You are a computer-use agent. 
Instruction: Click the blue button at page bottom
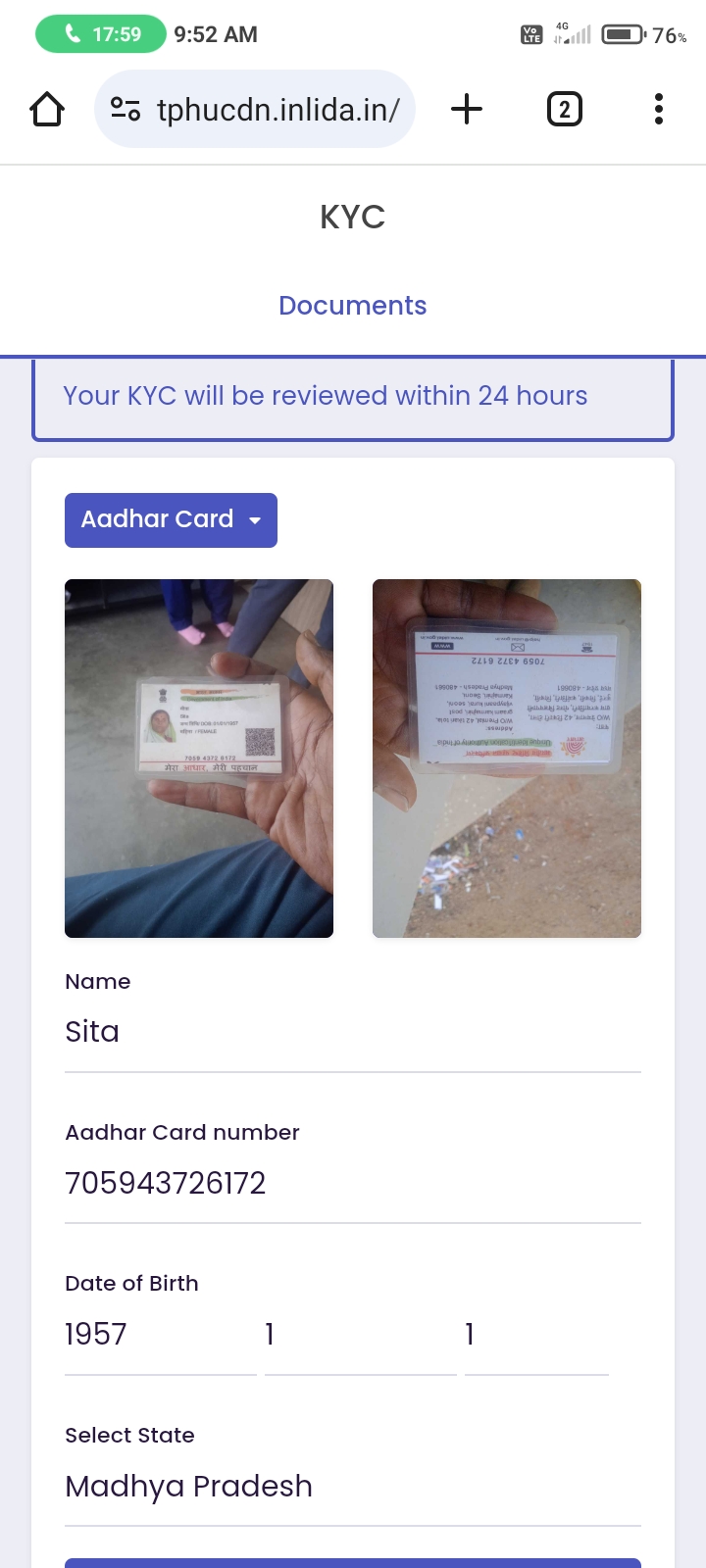(x=353, y=1563)
